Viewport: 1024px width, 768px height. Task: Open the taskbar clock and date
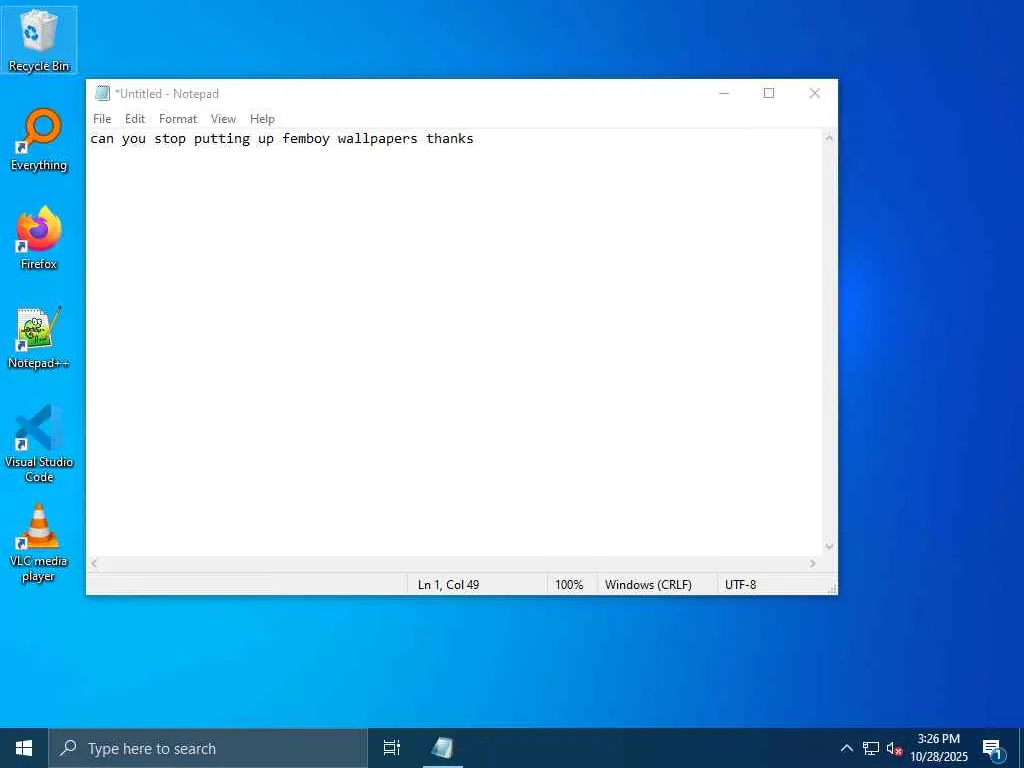(938, 748)
